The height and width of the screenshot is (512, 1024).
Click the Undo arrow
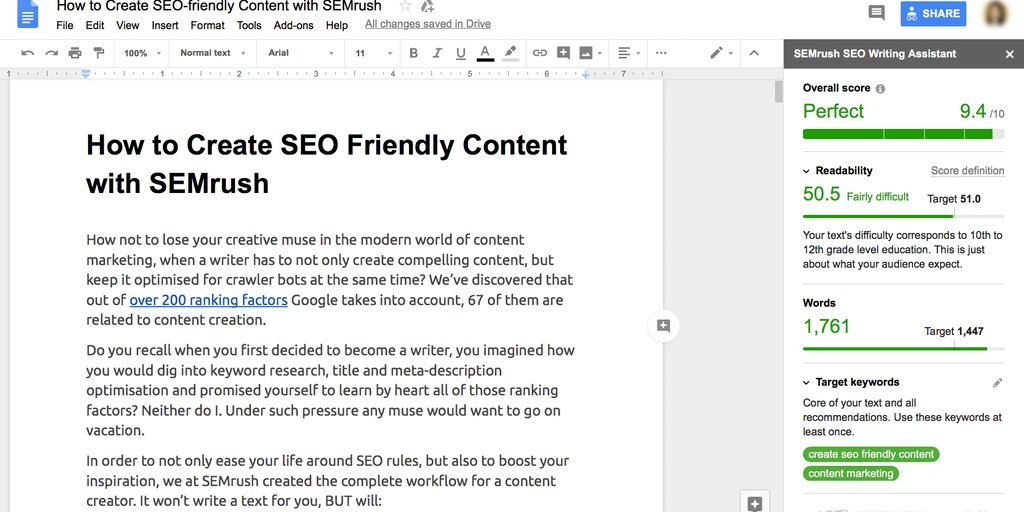click(27, 53)
